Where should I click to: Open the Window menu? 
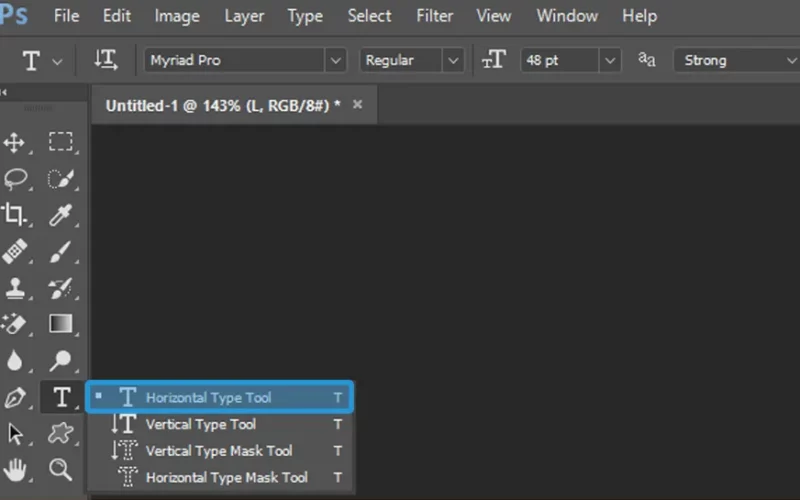567,16
